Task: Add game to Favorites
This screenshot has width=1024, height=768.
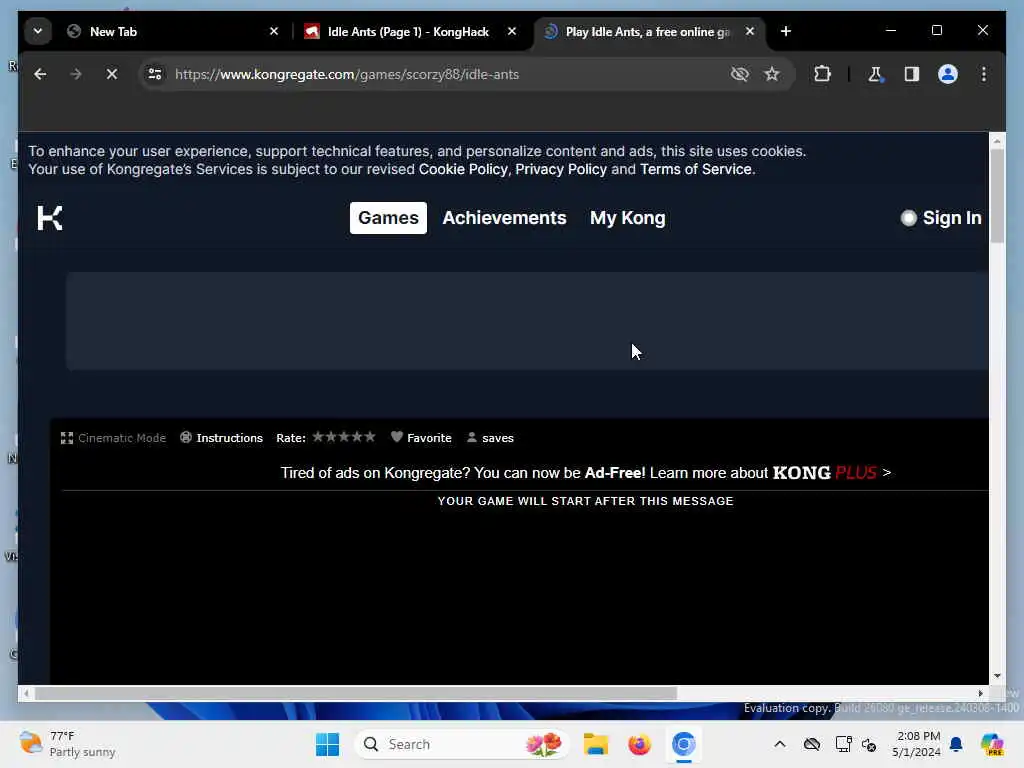Action: pos(421,438)
